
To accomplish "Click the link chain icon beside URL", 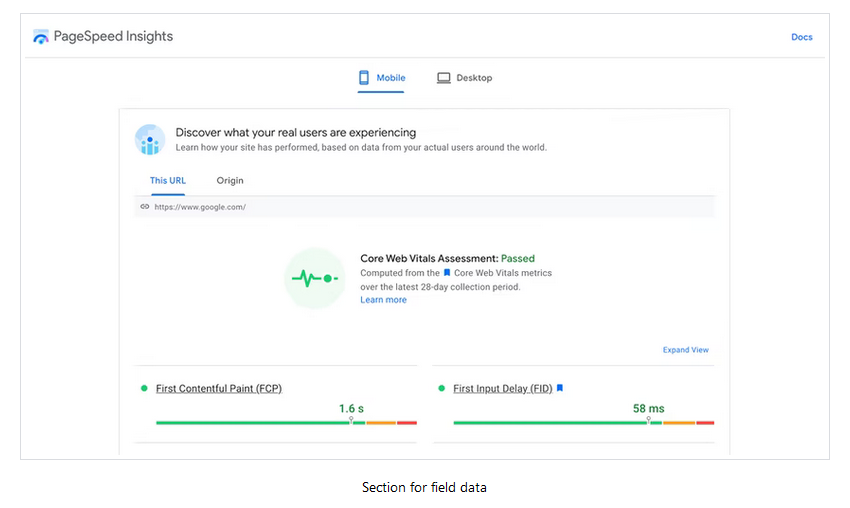I will 145,207.
